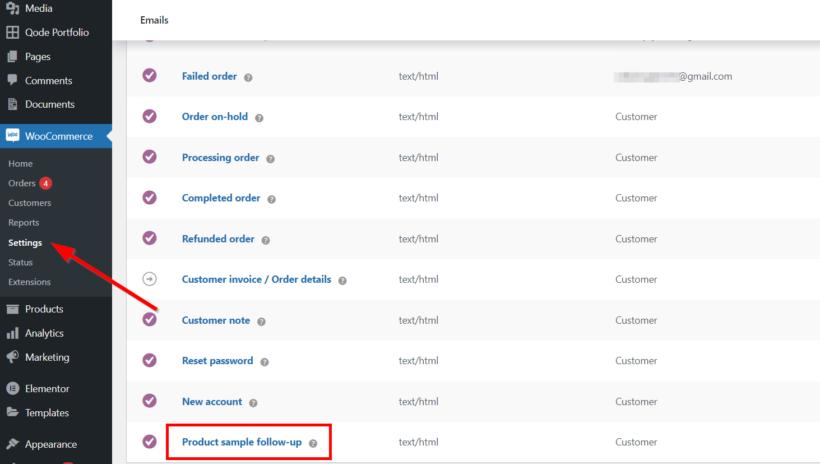This screenshot has height=464, width=820.
Task: Click help icon beside Product sample follow-up
Action: [x=313, y=443]
